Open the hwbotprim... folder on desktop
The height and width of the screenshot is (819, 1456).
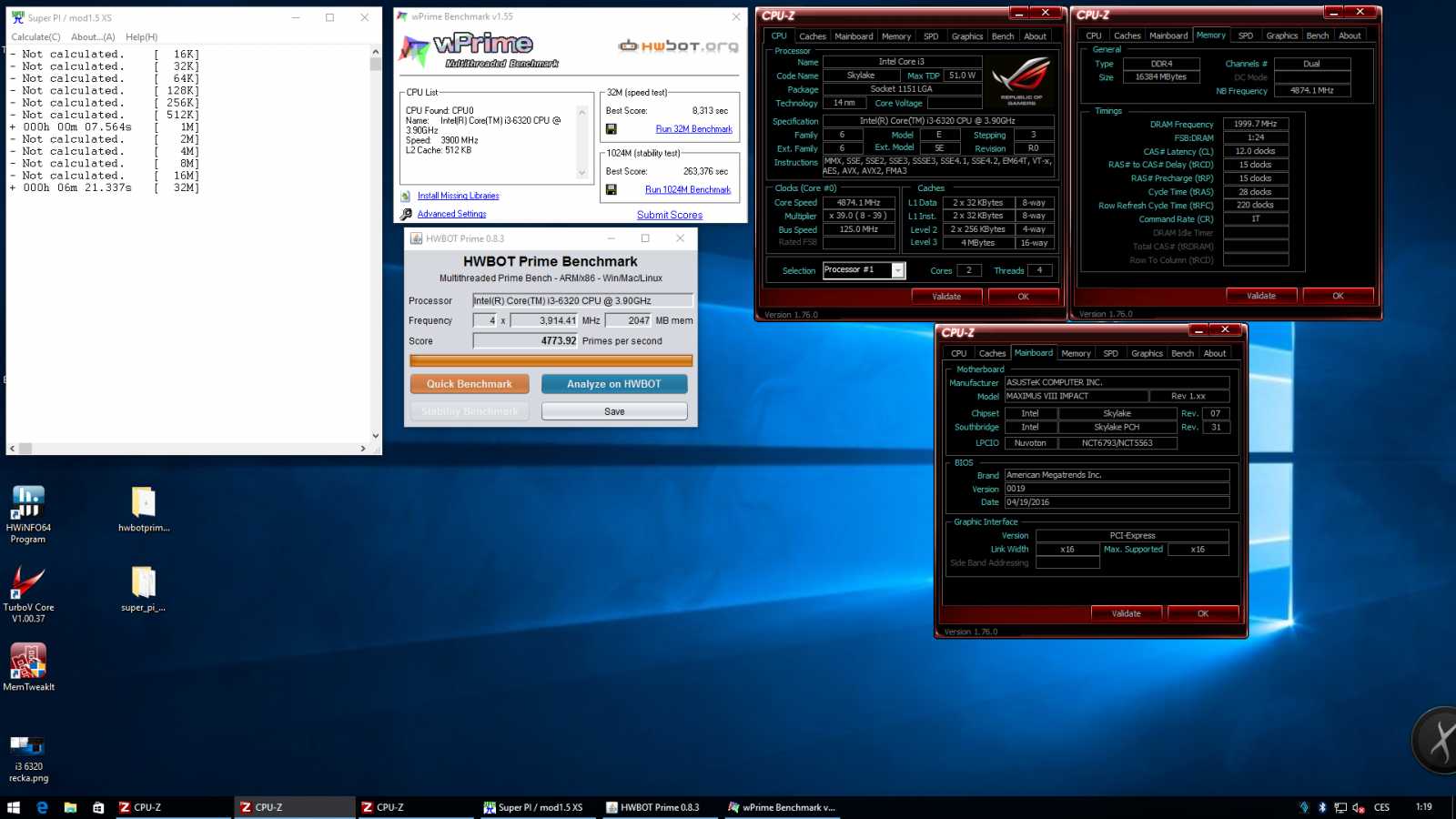(144, 510)
